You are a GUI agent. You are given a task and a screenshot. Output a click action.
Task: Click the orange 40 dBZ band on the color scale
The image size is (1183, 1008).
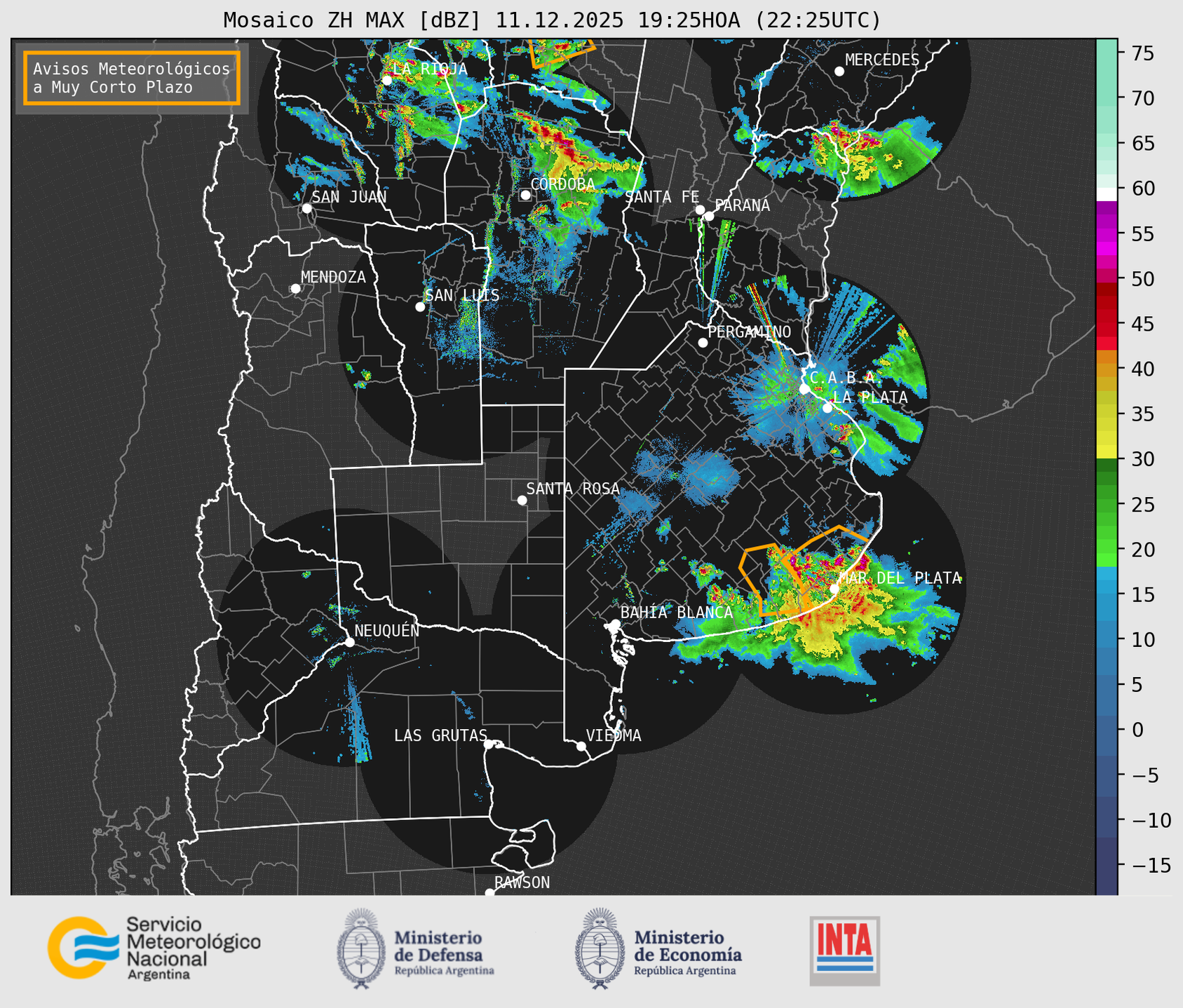pyautogui.click(x=1107, y=369)
